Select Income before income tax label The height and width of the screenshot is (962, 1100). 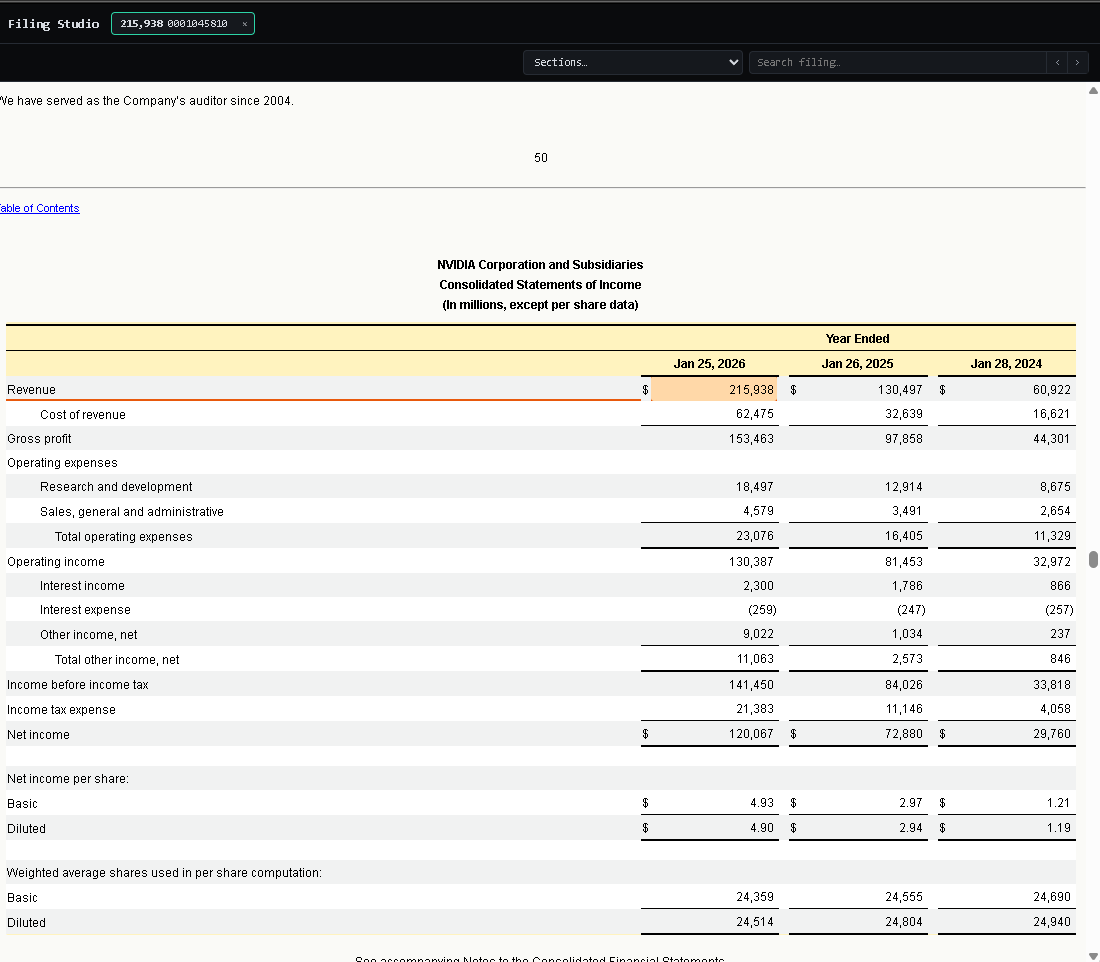77,685
